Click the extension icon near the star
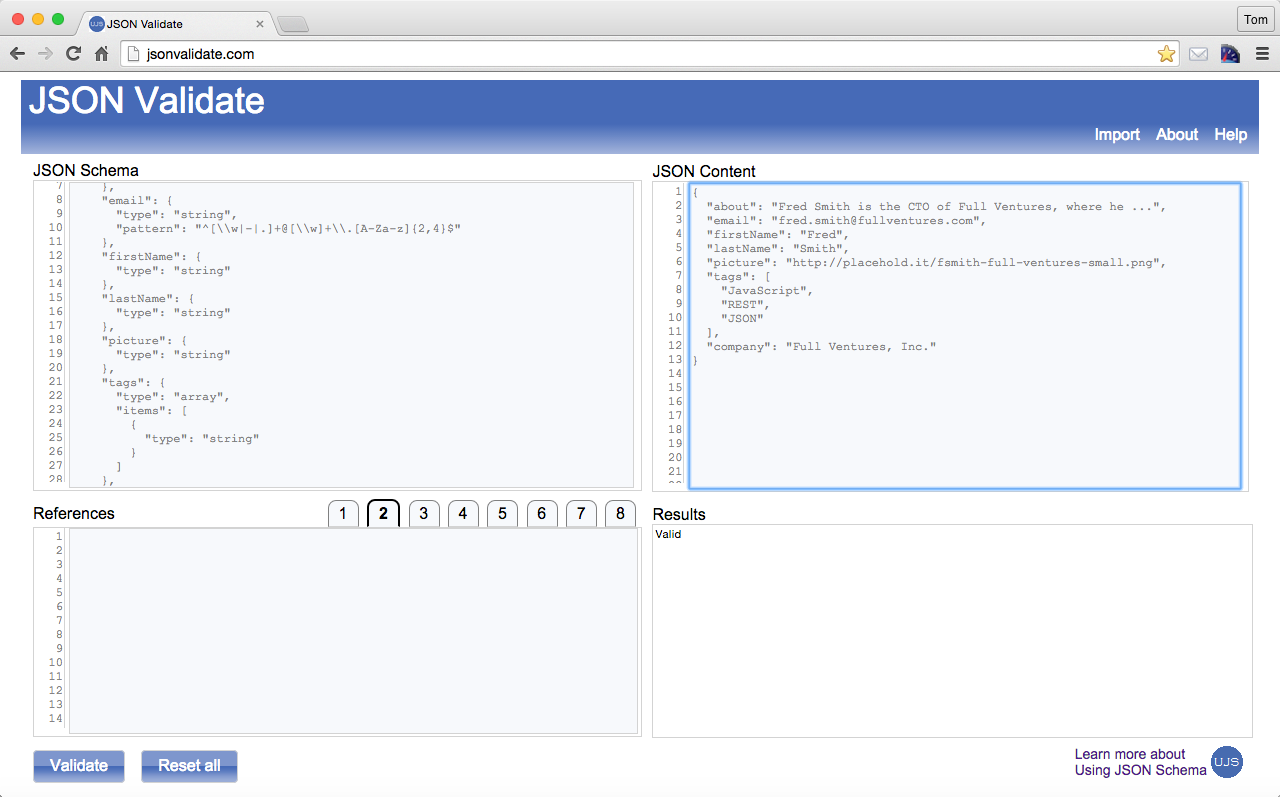Screen dimensions: 1280x797 tap(1229, 53)
